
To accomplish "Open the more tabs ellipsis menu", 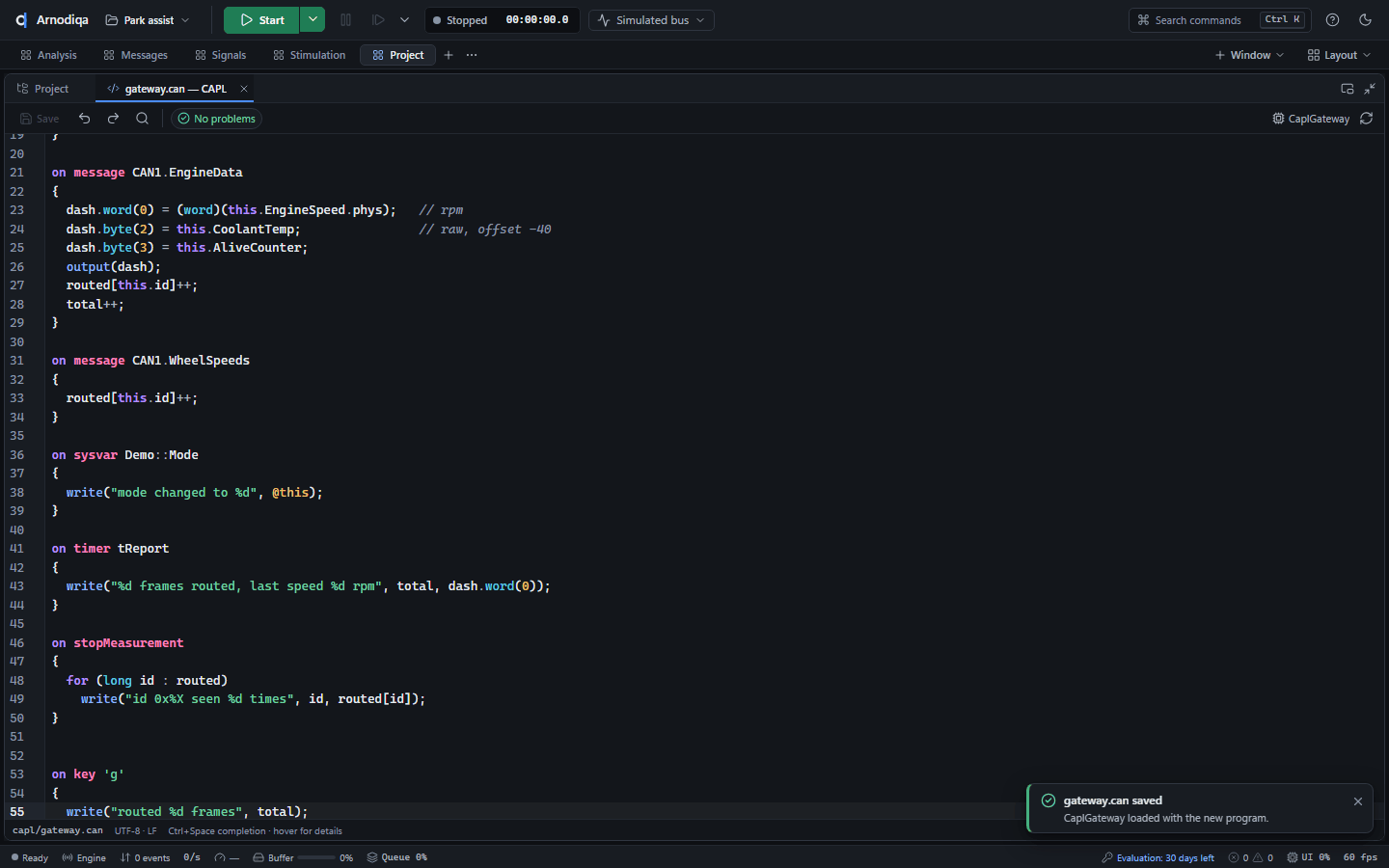I will click(x=472, y=55).
